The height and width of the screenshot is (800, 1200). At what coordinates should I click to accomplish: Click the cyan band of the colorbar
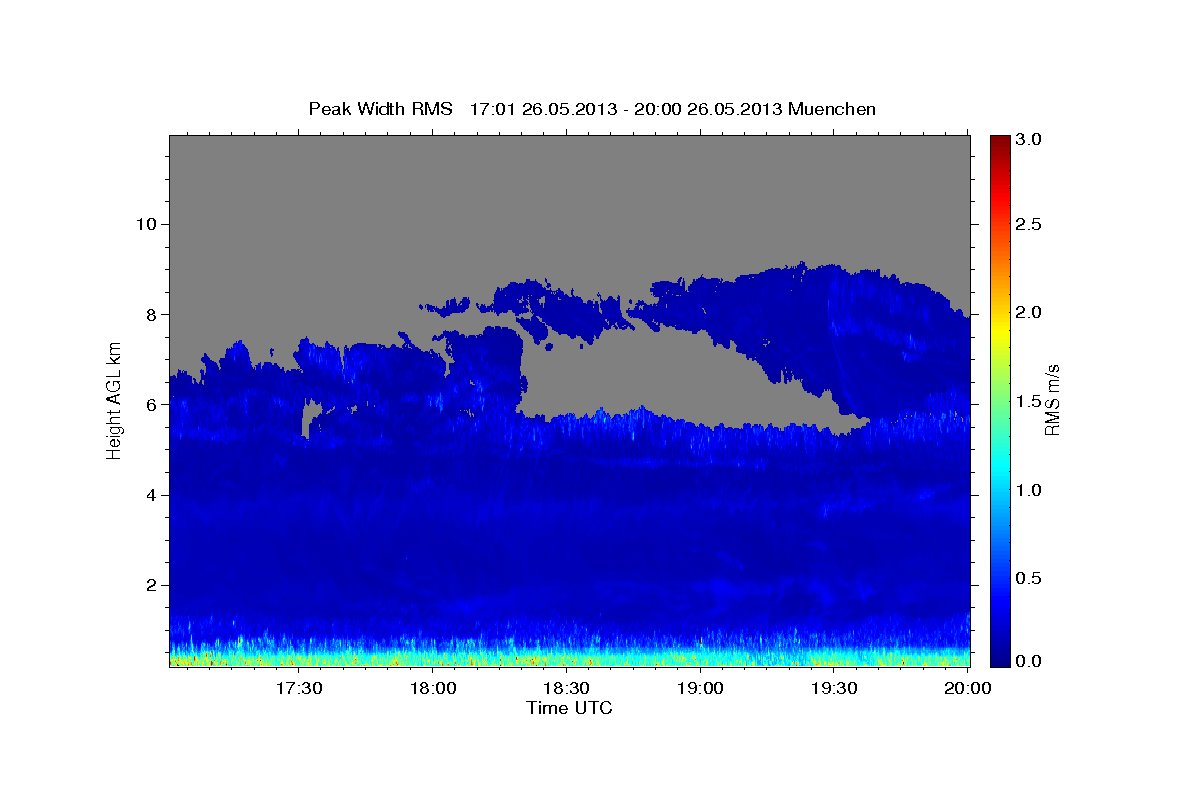999,470
